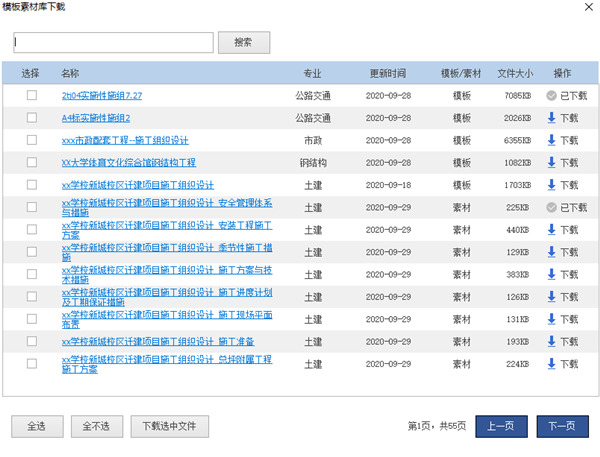
Task: Check the box for 2h04实施性施组7.27
Action: point(32,95)
